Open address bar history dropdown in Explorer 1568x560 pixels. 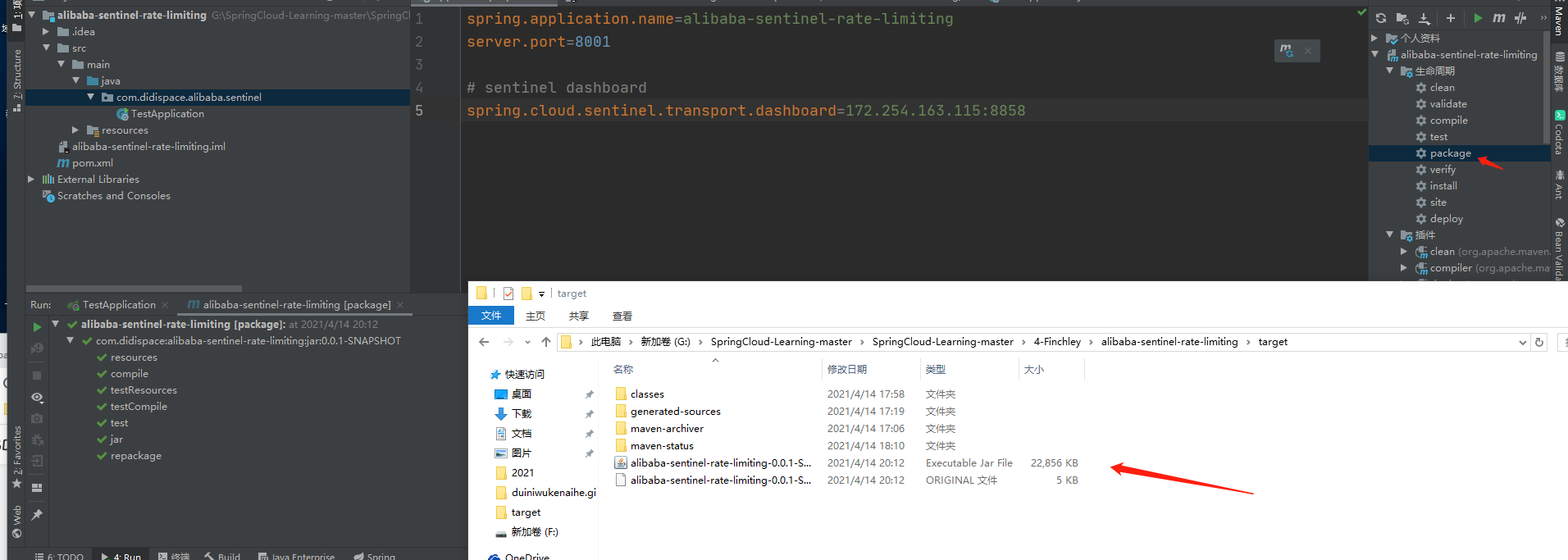[x=1522, y=342]
